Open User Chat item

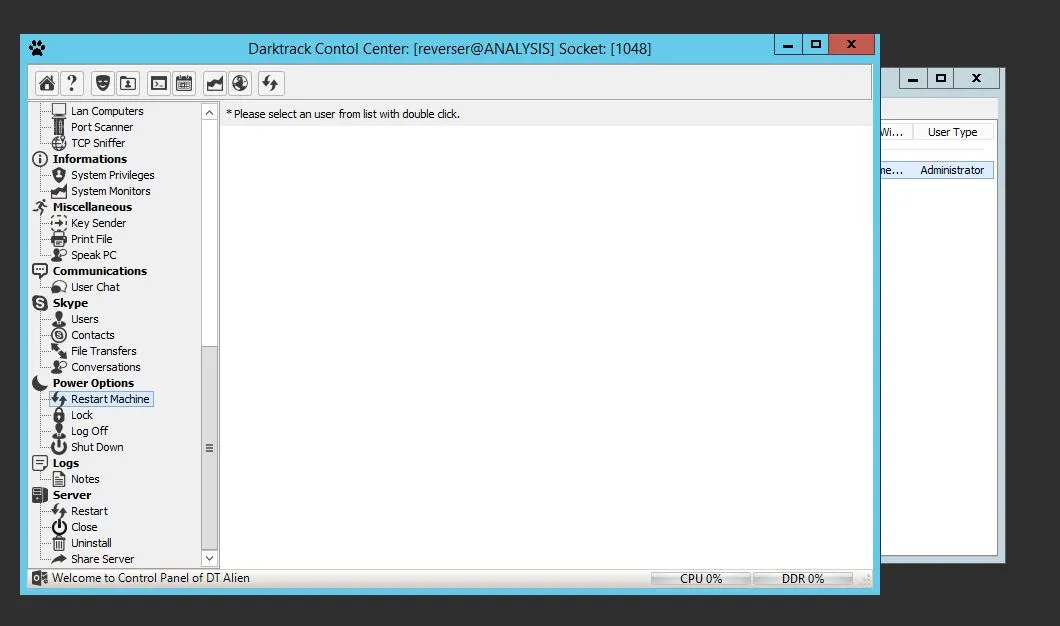[95, 287]
